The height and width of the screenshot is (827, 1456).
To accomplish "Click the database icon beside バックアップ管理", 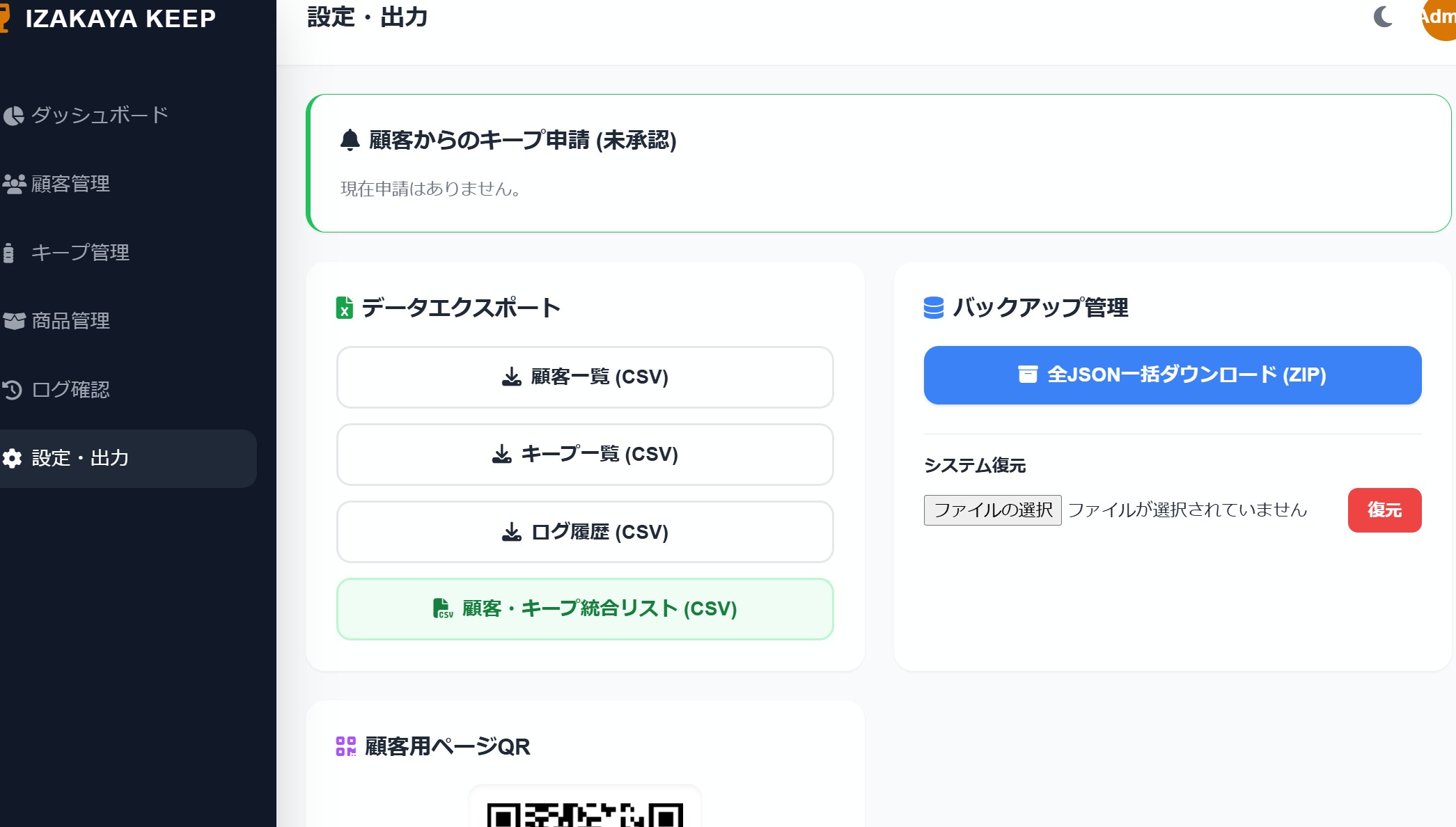I will click(x=933, y=308).
